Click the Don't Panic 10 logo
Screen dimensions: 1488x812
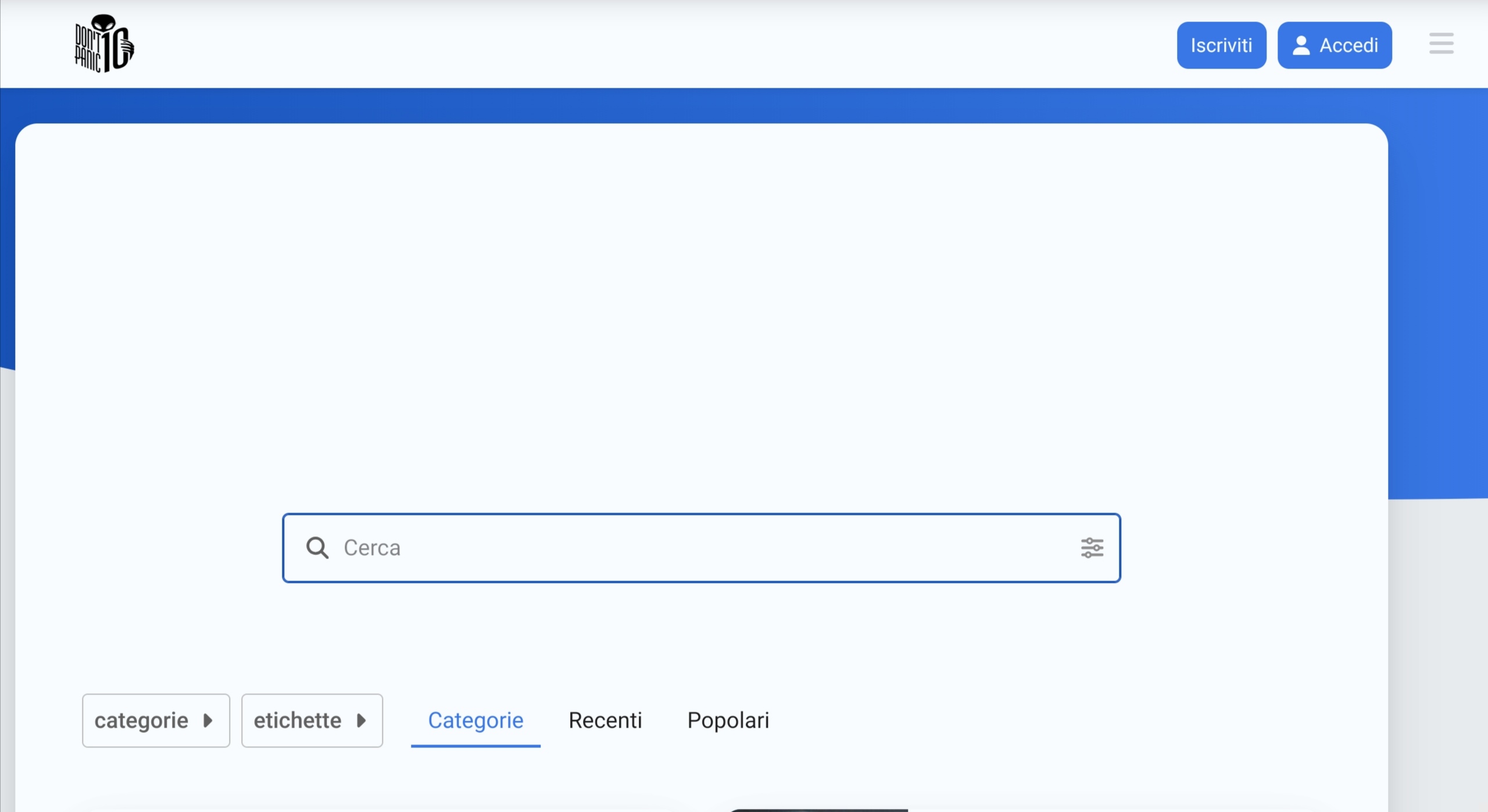click(x=104, y=44)
